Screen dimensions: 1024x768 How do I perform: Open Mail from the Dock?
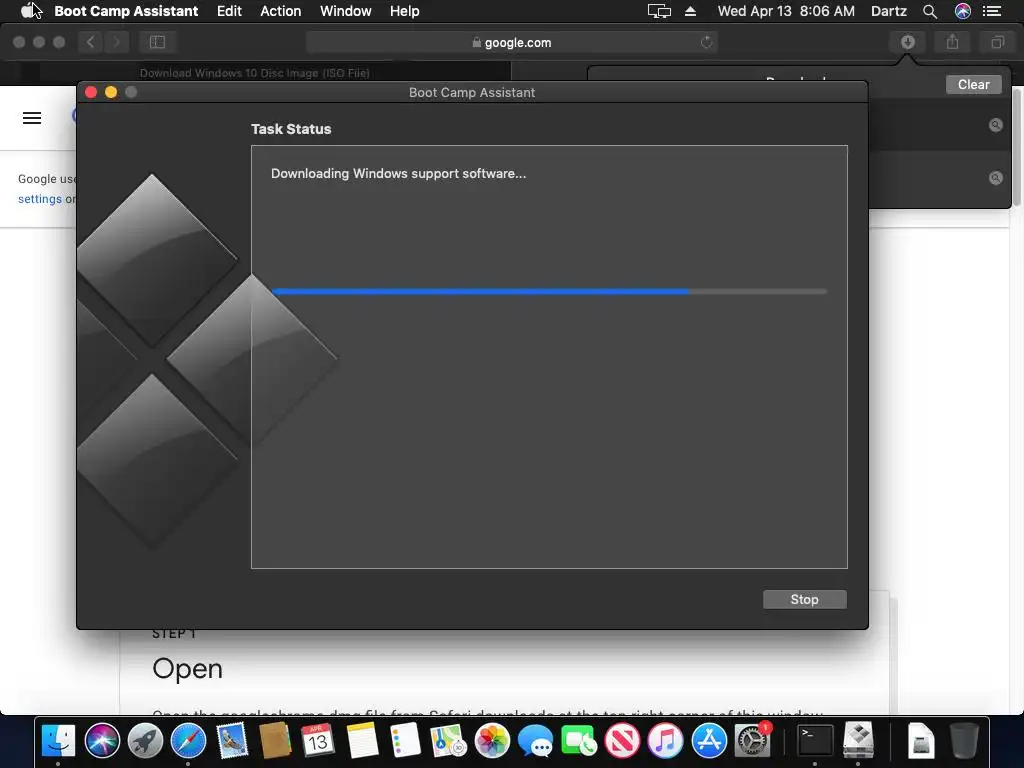232,741
